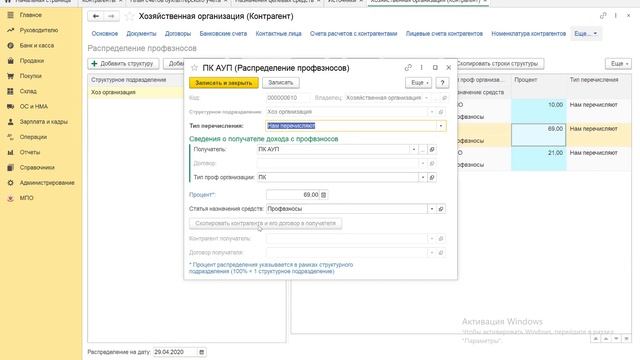Open the Администрирование sidebar section
Image resolution: width=640 pixels, height=360 pixels.
pyautogui.click(x=47, y=182)
